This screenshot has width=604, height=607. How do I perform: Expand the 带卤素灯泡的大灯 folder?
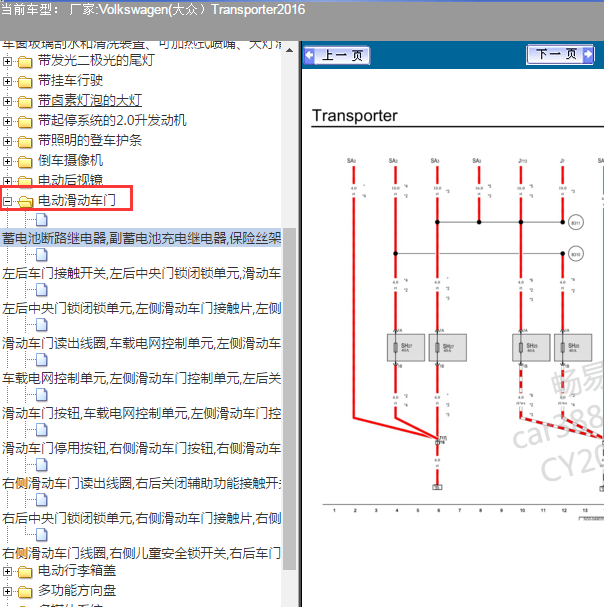[7, 101]
